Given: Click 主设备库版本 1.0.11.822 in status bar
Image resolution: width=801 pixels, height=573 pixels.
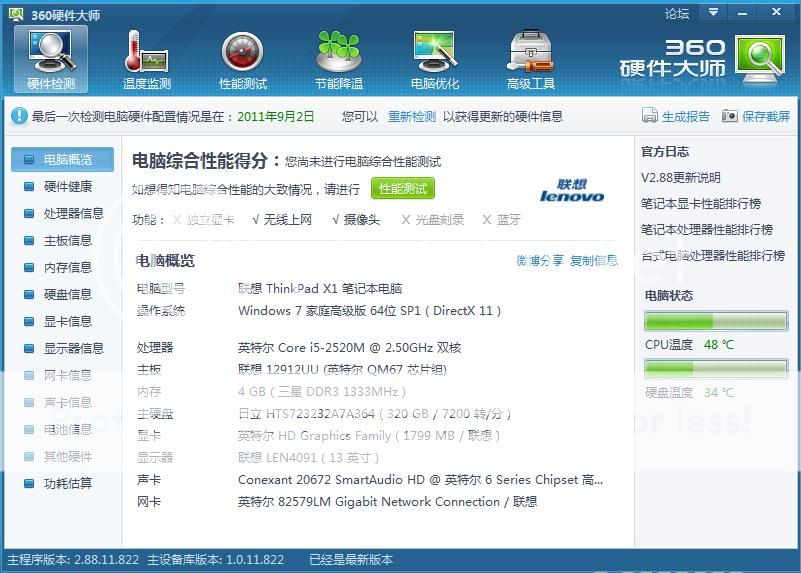Looking at the screenshot, I should point(216,560).
